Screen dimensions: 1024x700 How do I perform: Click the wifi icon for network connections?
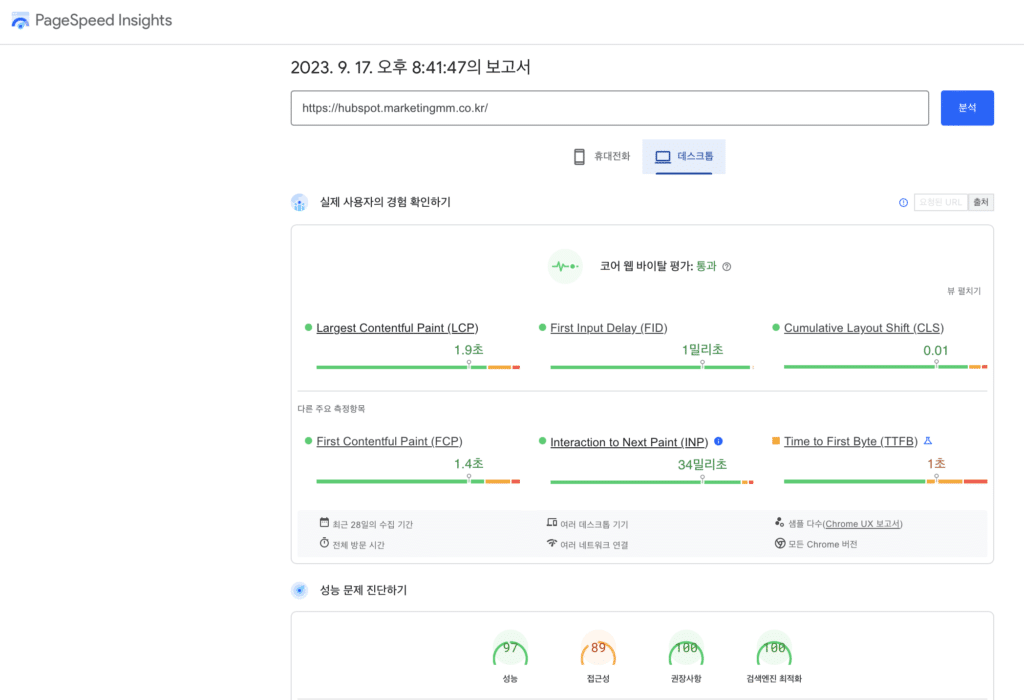click(552, 543)
